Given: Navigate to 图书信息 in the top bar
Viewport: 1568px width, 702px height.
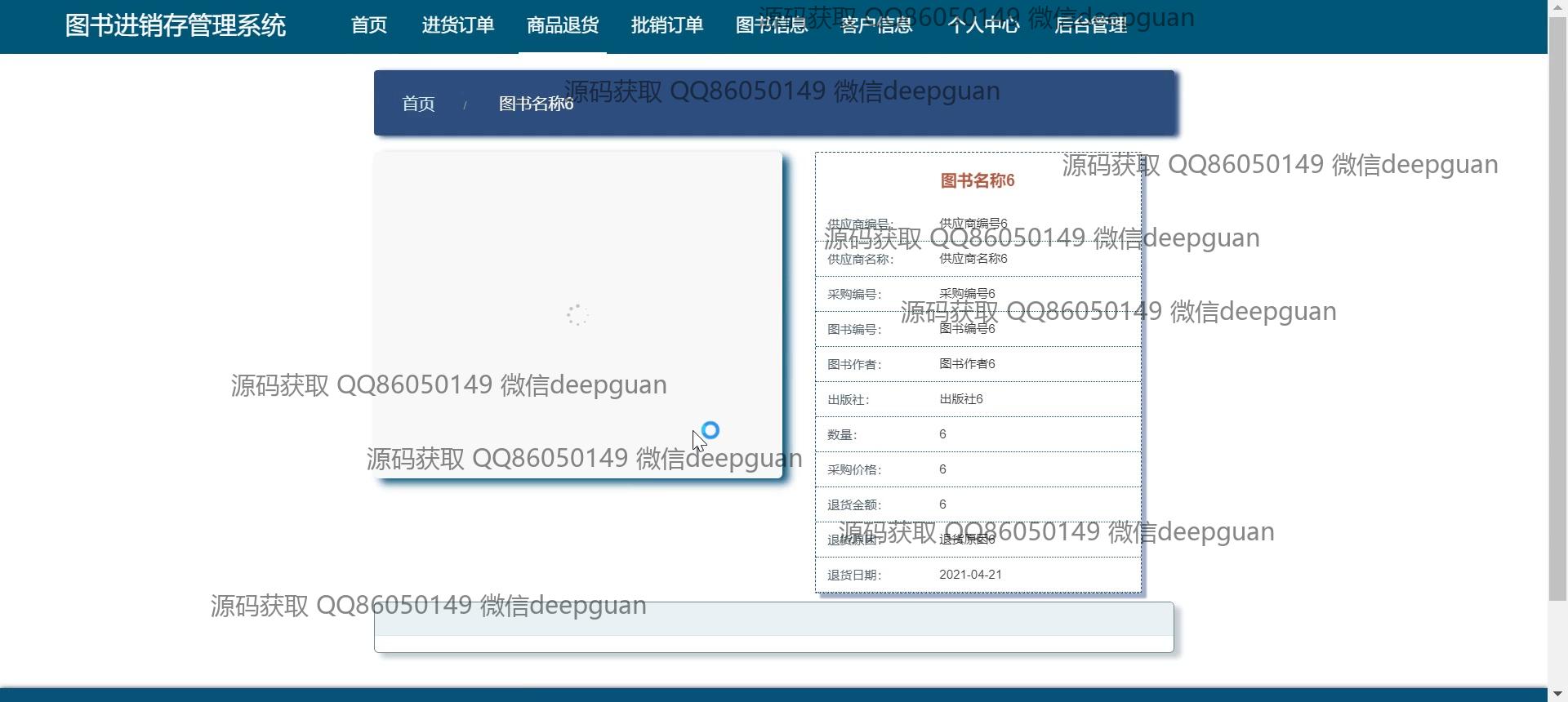Looking at the screenshot, I should [771, 25].
